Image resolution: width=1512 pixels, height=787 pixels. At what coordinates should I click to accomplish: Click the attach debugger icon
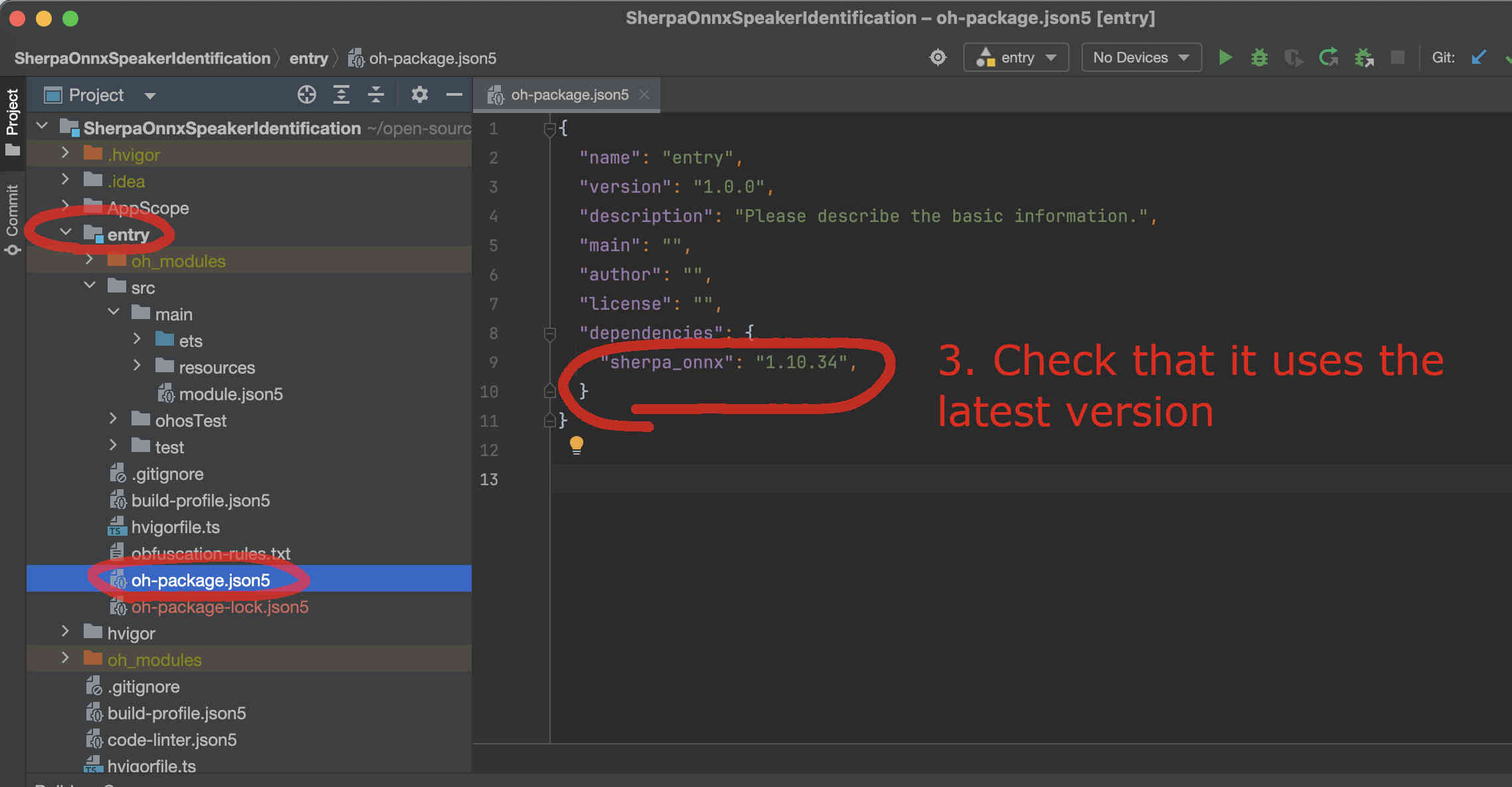1364,58
